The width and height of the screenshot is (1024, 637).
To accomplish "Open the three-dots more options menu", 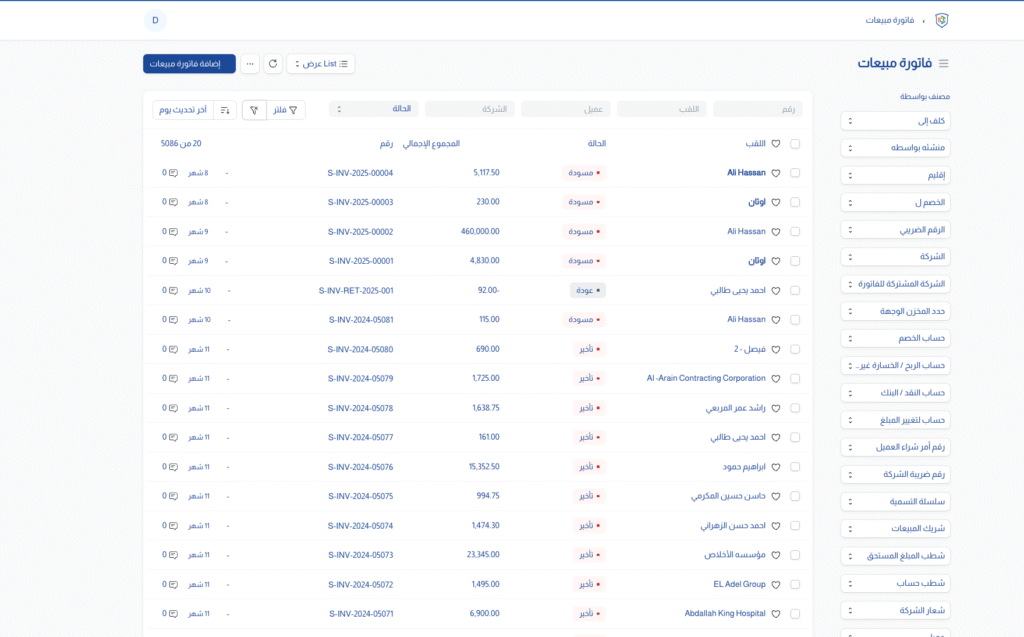I will [250, 64].
